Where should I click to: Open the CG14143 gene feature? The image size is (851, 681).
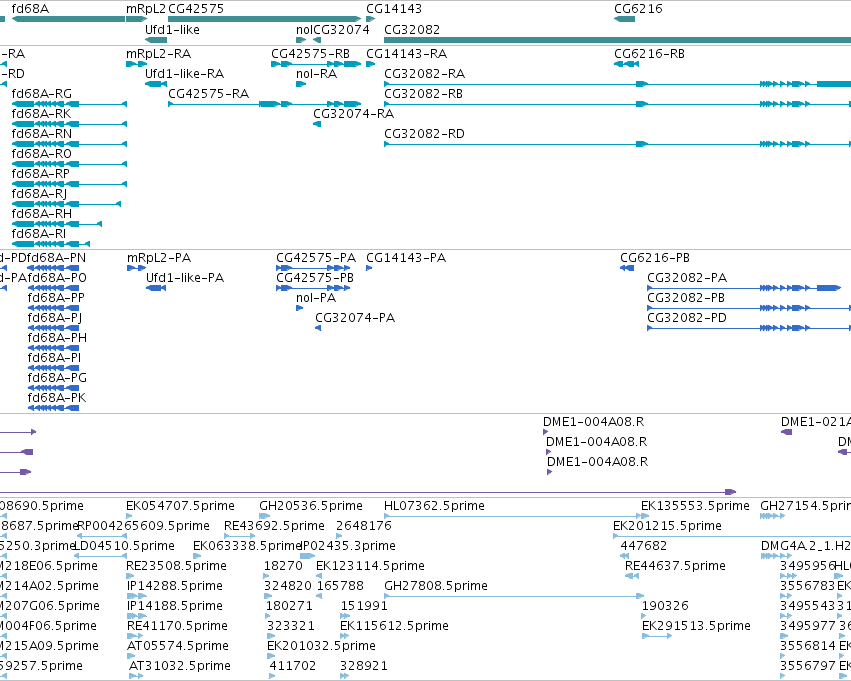[371, 19]
